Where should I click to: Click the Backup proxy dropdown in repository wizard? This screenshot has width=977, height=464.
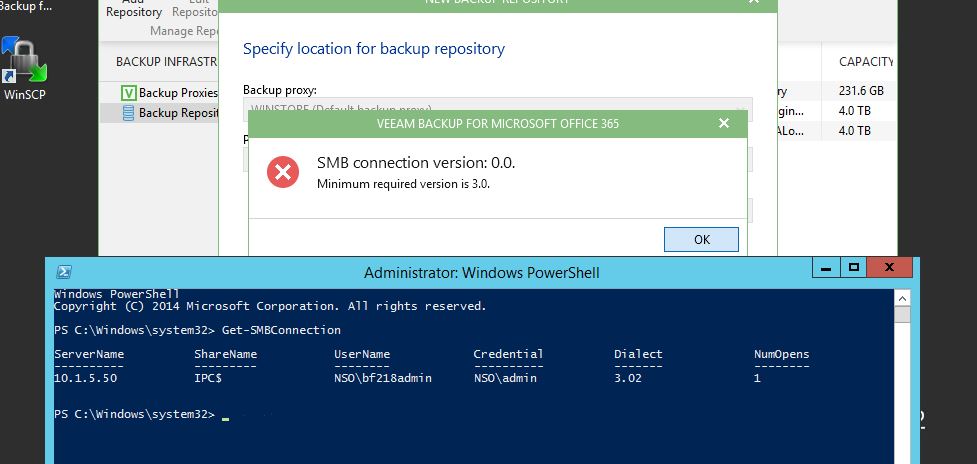pos(497,110)
